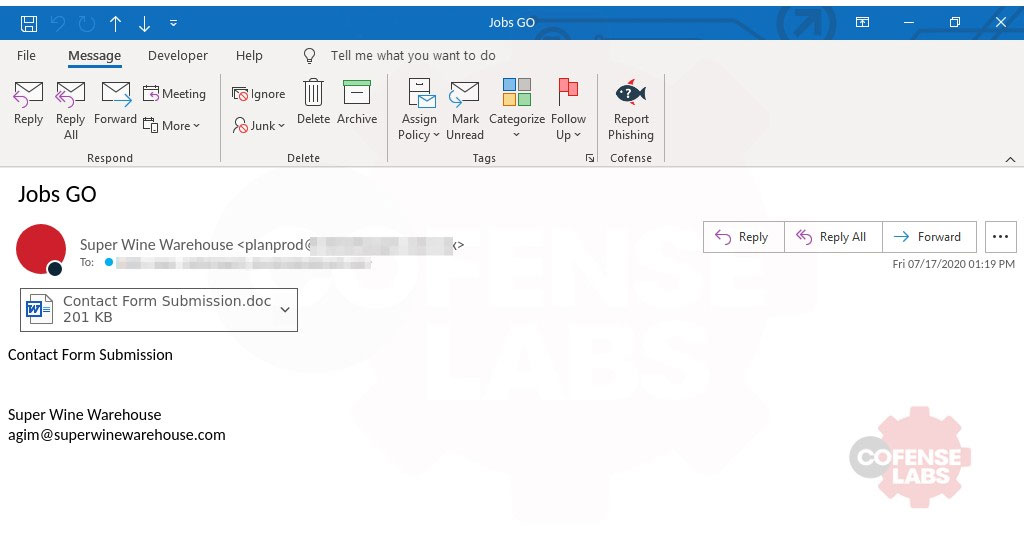1024x538 pixels.
Task: Click Reply in the message header
Action: pyautogui.click(x=743, y=237)
